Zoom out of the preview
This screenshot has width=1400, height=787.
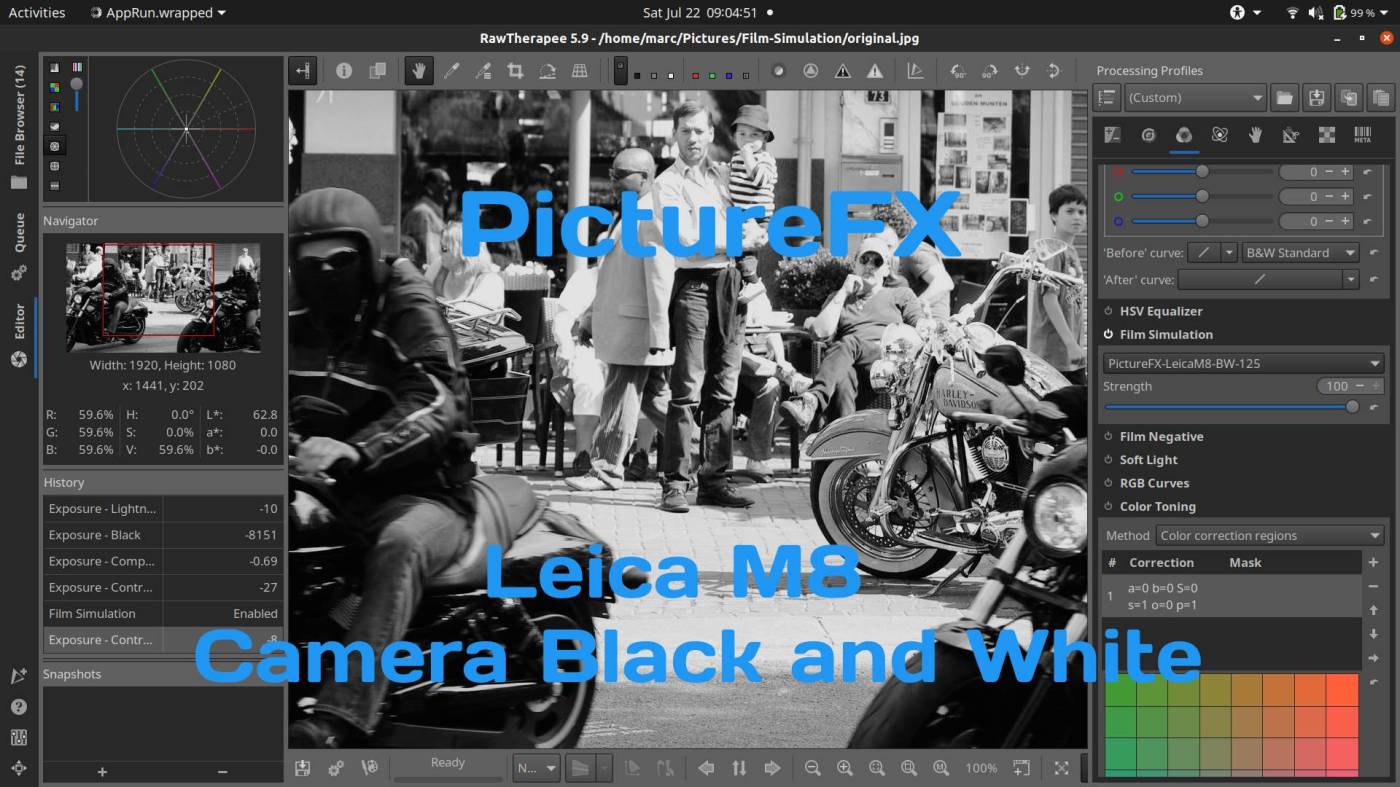pyautogui.click(x=812, y=768)
